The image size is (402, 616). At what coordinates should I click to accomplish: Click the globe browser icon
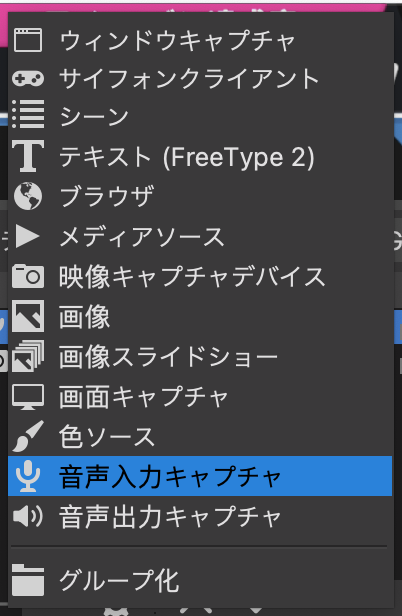click(x=28, y=196)
